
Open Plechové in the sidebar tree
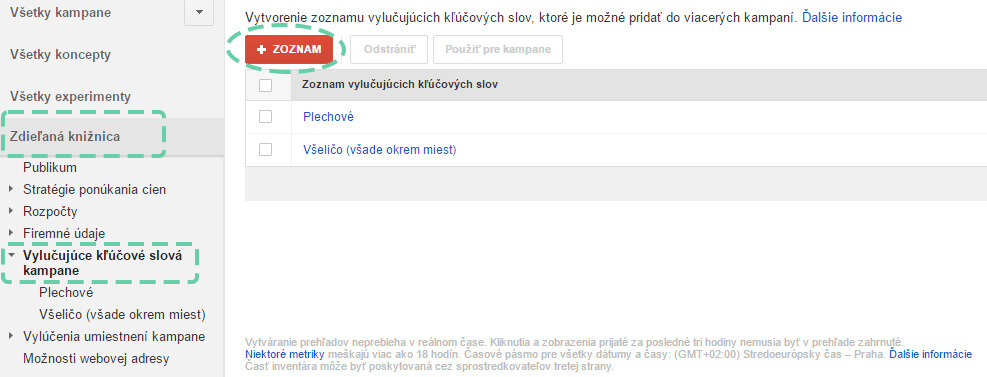click(66, 293)
